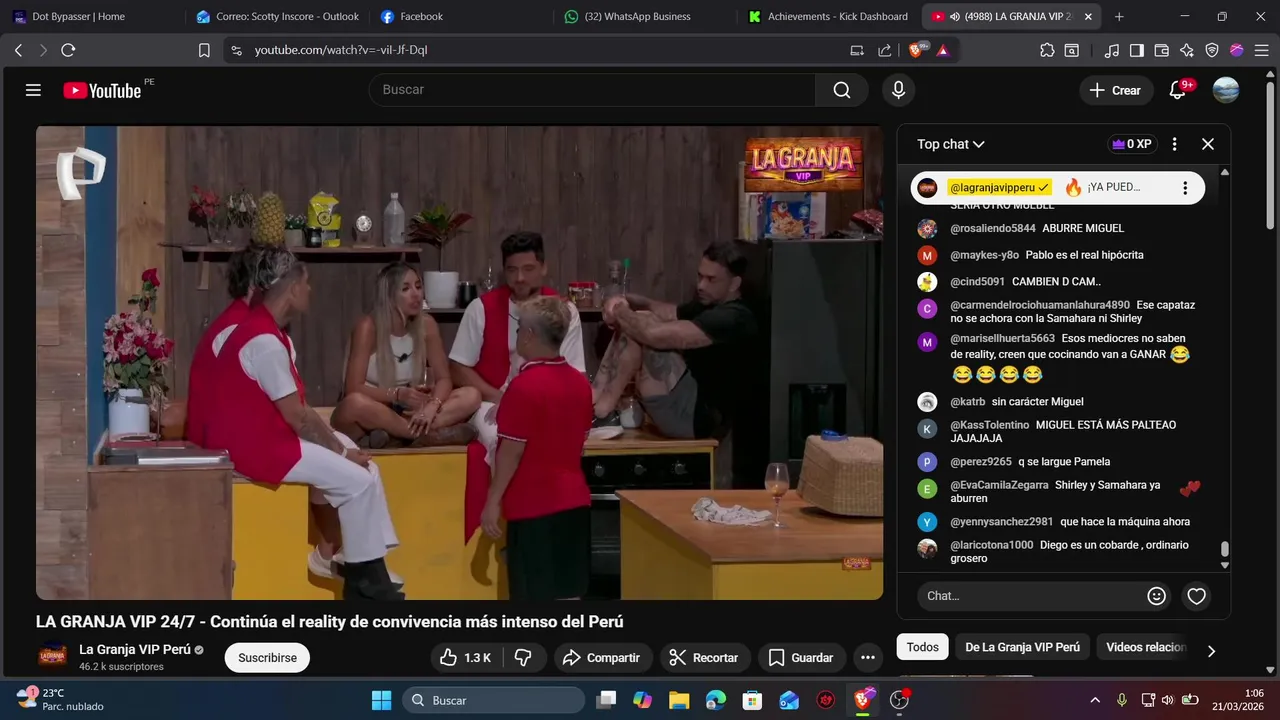Open the Brave Wallet icon
Image resolution: width=1280 pixels, height=720 pixels.
(1162, 50)
